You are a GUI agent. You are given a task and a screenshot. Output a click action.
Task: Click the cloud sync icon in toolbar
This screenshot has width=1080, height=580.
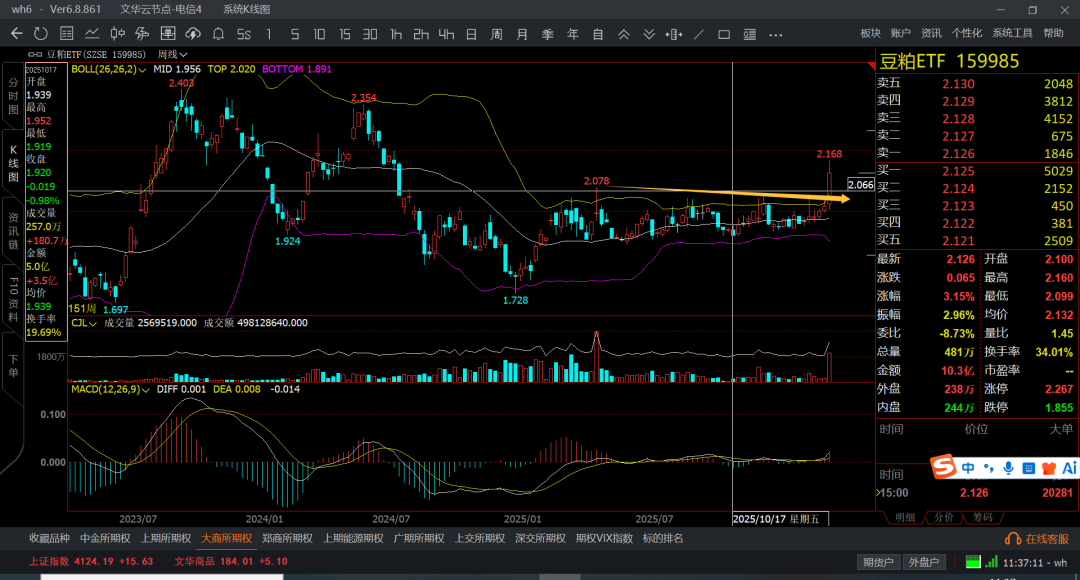pyautogui.click(x=193, y=34)
